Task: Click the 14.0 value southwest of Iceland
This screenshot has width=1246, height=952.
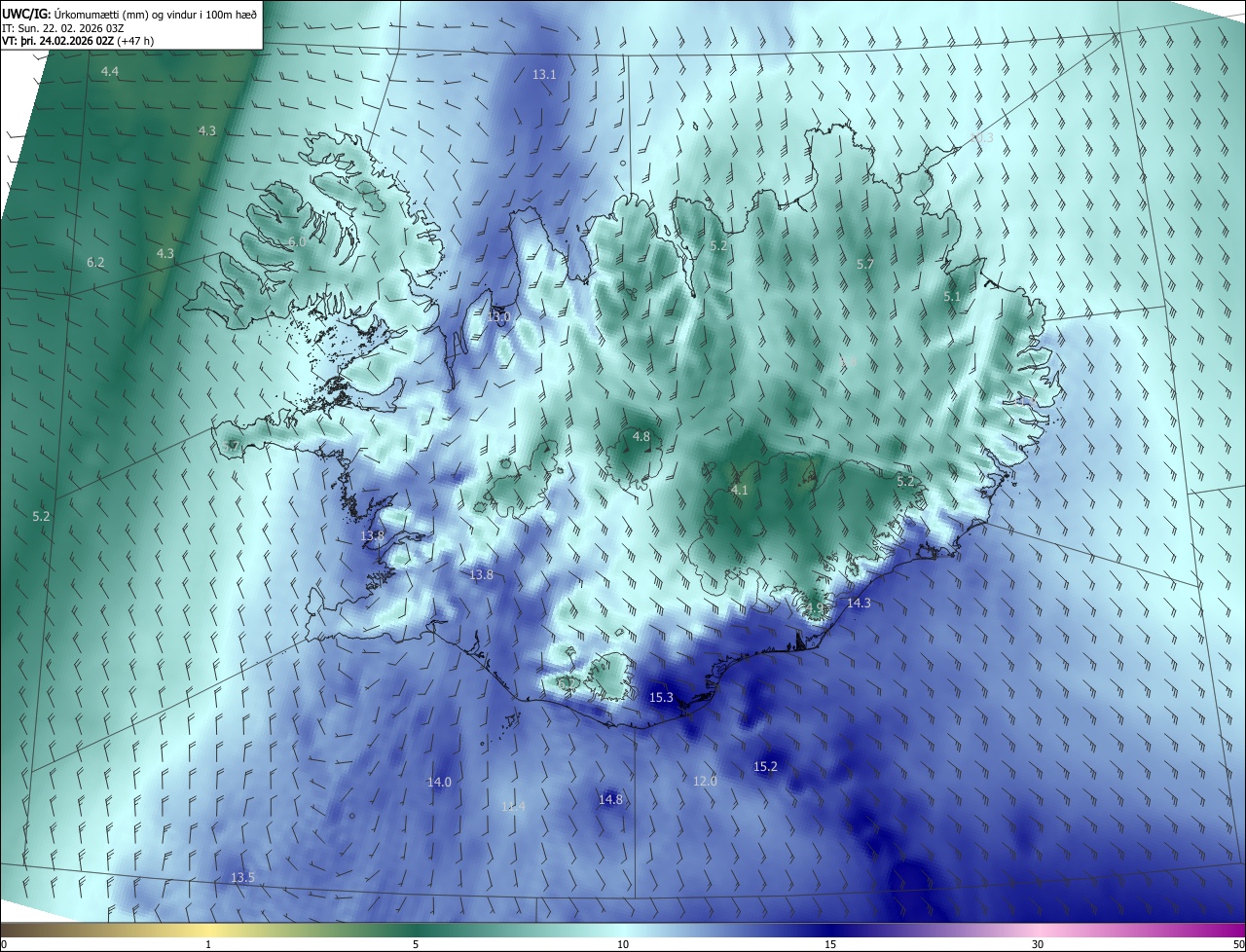Action: click(439, 783)
